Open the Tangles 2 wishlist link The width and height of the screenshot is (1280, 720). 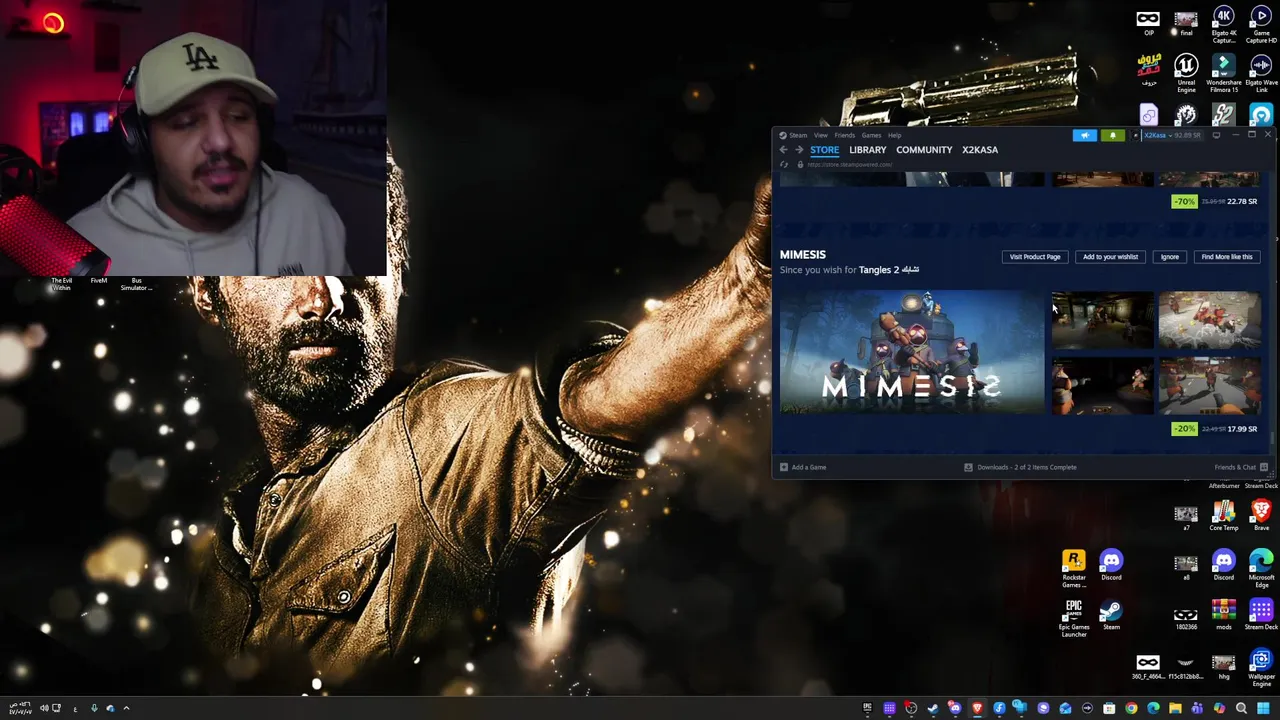[x=889, y=270]
